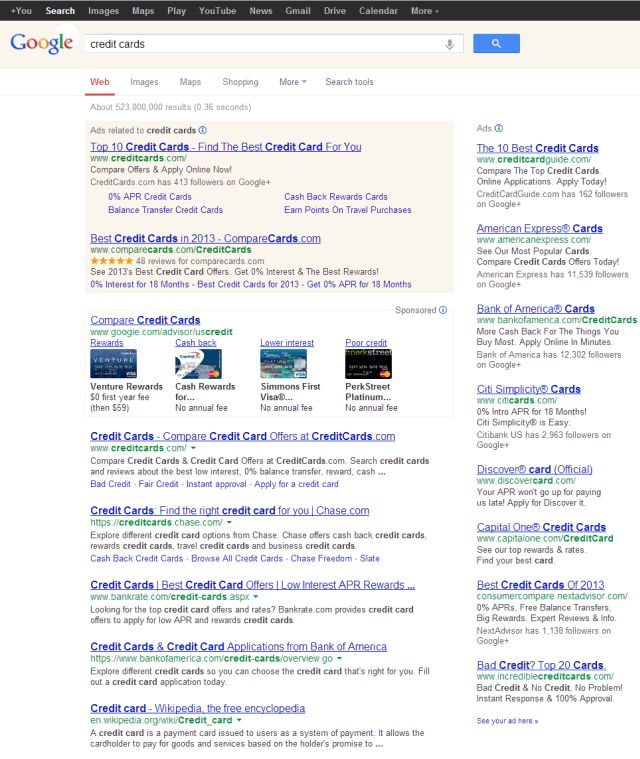
Task: Open 'Discover® card (Official)' sidebar ad
Action: (x=534, y=470)
